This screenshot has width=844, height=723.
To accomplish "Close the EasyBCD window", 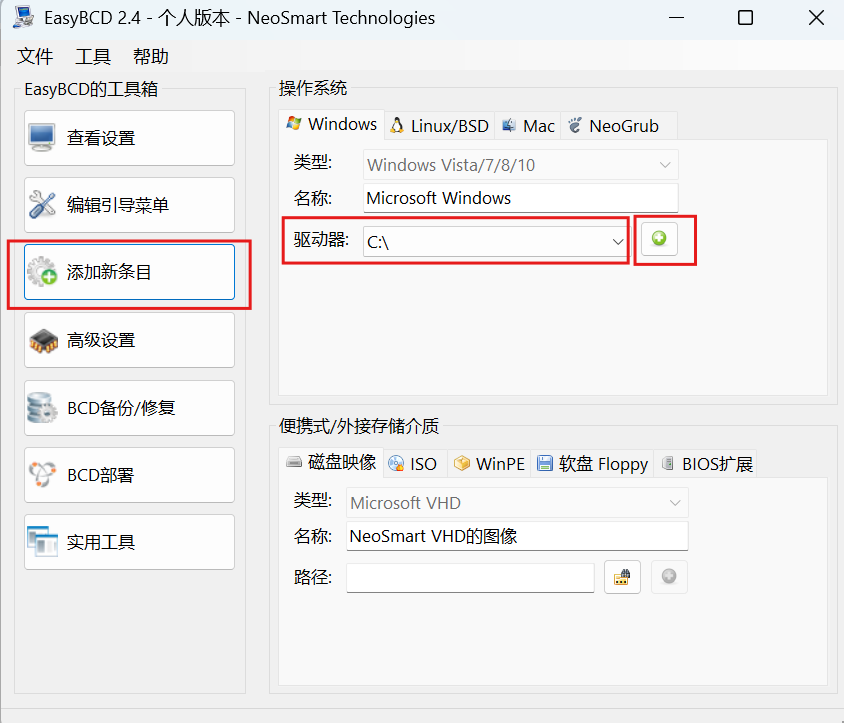I will tap(816, 18).
